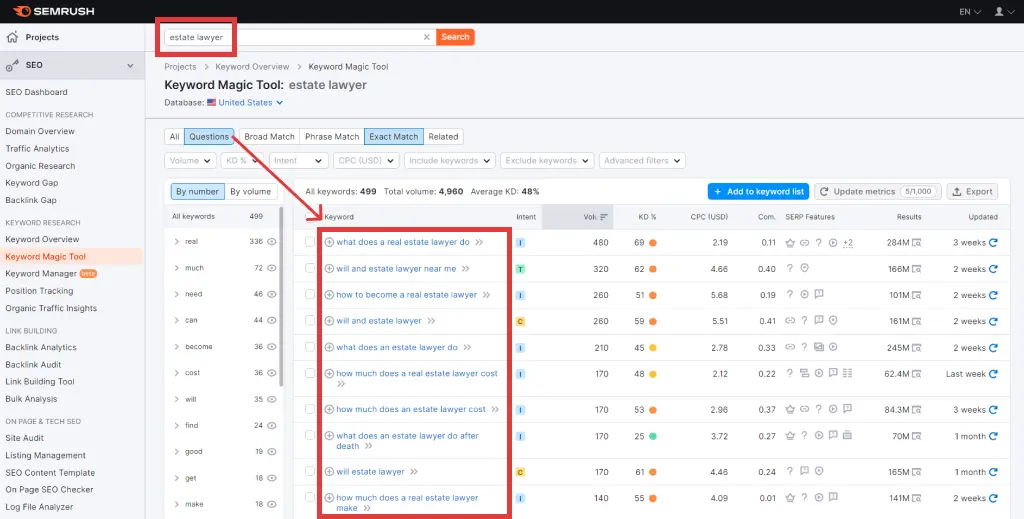Image resolution: width=1024 pixels, height=519 pixels.
Task: Expand the 'become' keyword group
Action: click(176, 347)
